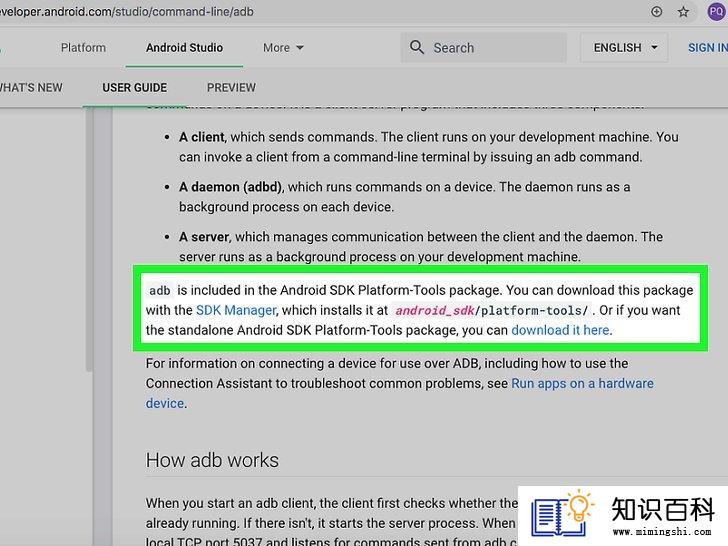Select the Android Studio tab
The height and width of the screenshot is (546, 728).
(184, 47)
